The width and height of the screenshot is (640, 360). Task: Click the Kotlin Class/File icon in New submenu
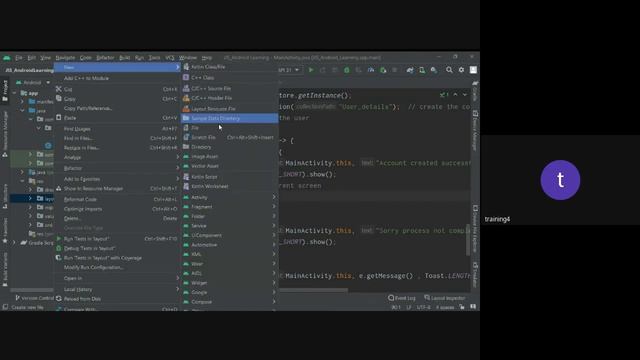(x=186, y=67)
